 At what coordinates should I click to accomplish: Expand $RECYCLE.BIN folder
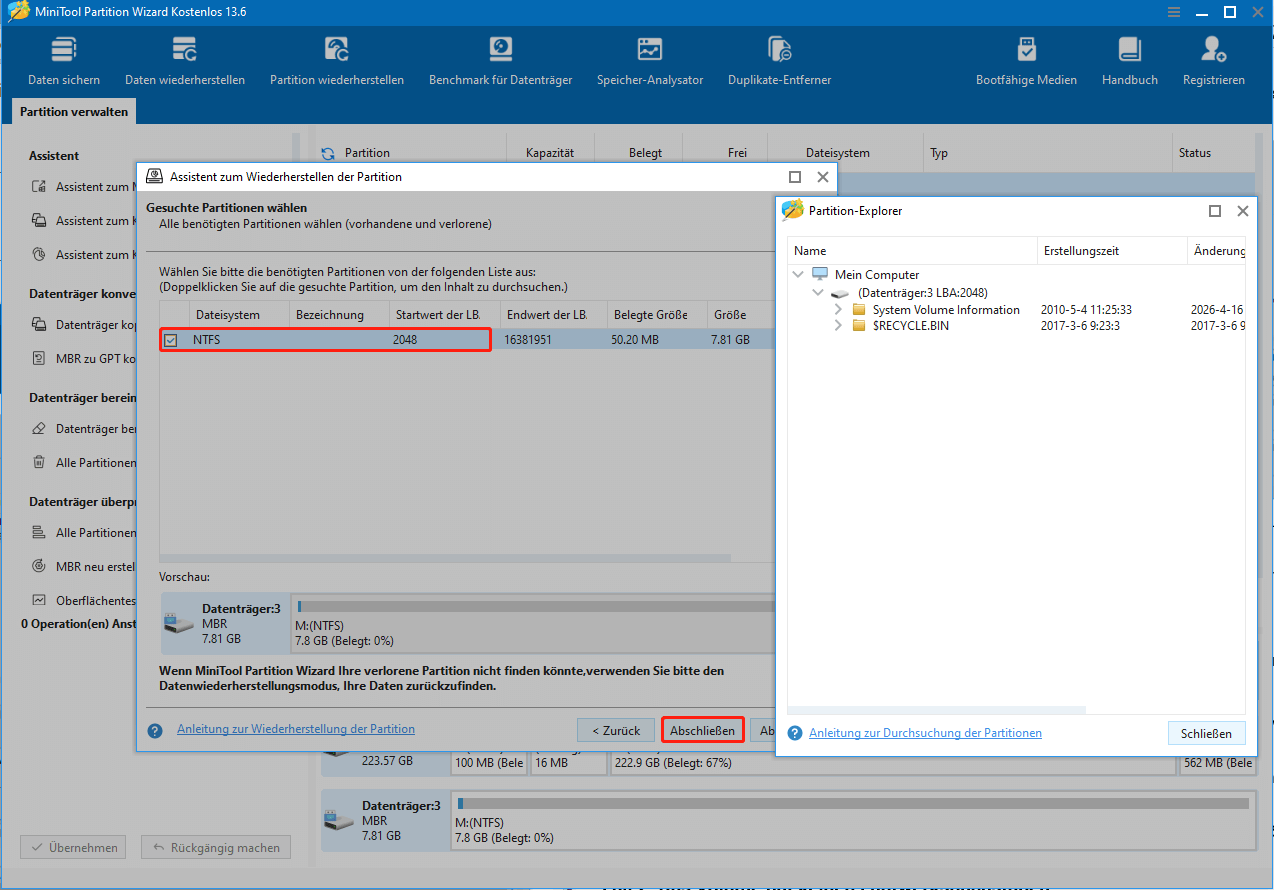tap(838, 326)
